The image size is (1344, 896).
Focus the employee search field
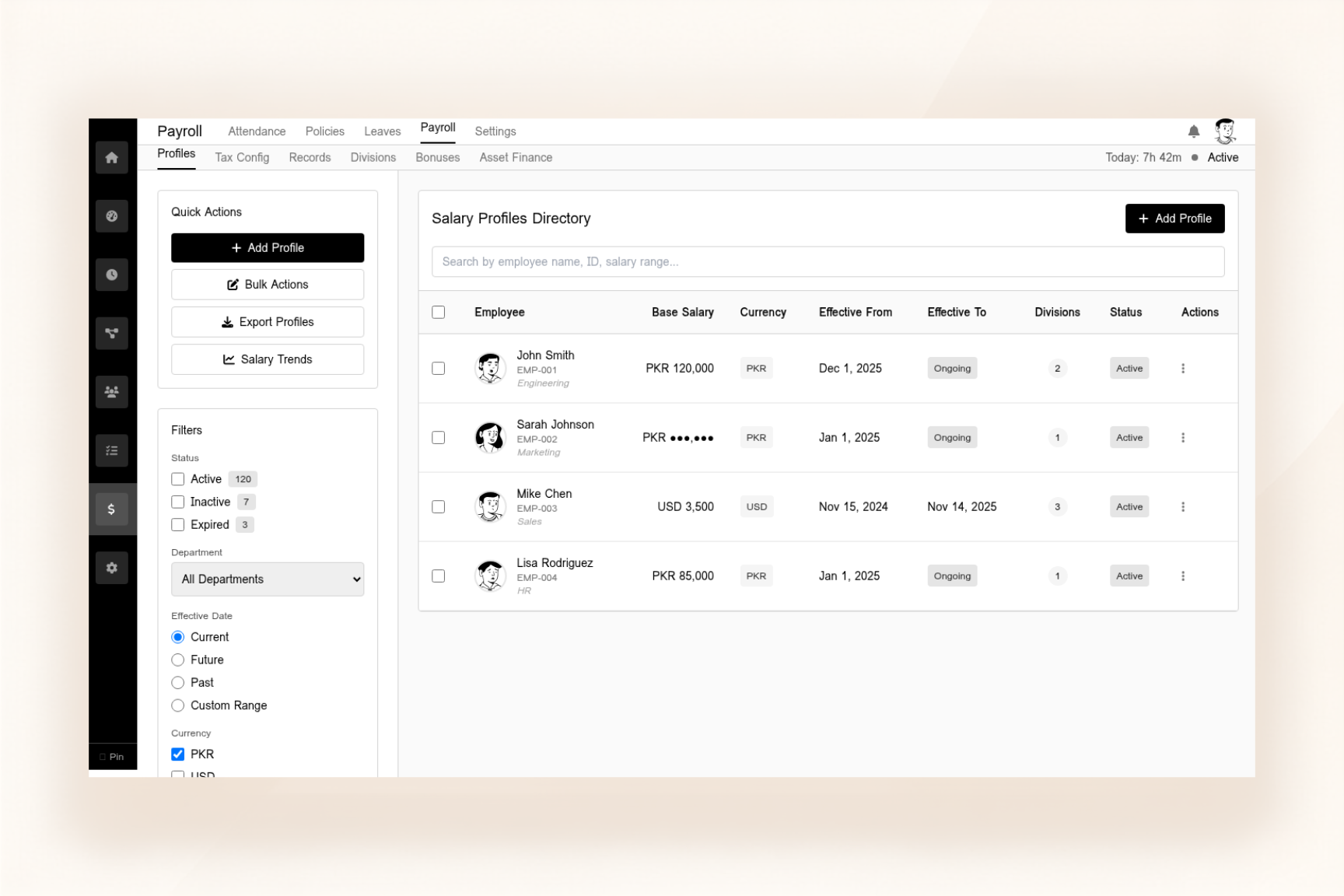coord(828,262)
